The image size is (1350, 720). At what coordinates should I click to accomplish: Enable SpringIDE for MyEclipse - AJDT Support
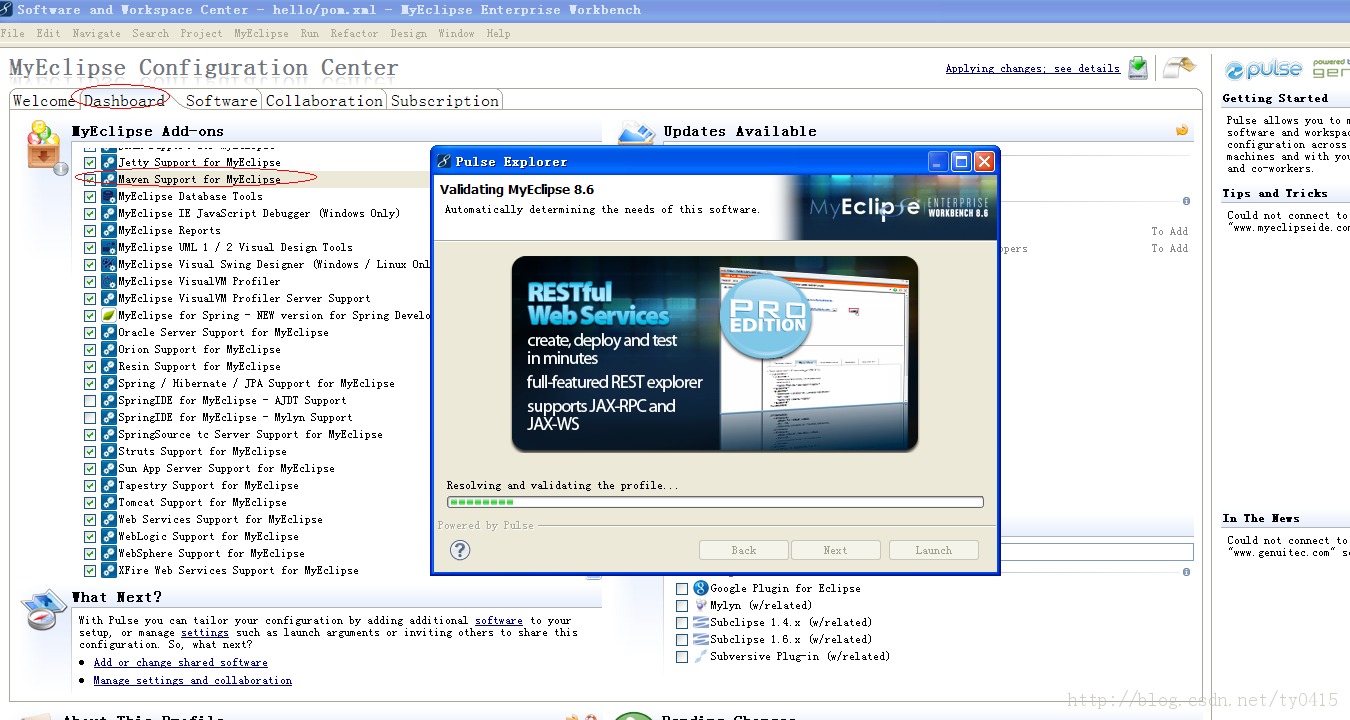(x=90, y=400)
